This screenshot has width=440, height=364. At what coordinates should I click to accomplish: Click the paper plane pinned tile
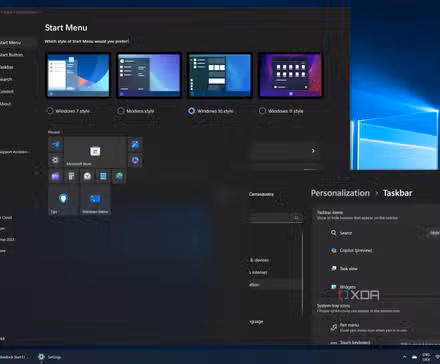point(55,144)
